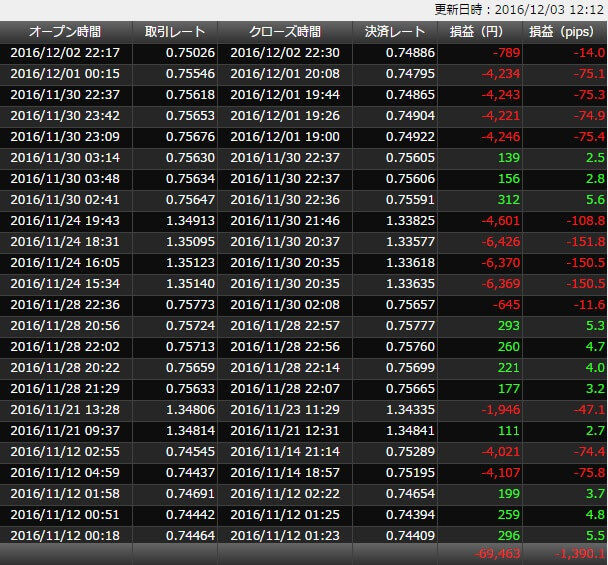Click settlement rate 0.74904
The width and height of the screenshot is (608, 565).
(x=410, y=116)
